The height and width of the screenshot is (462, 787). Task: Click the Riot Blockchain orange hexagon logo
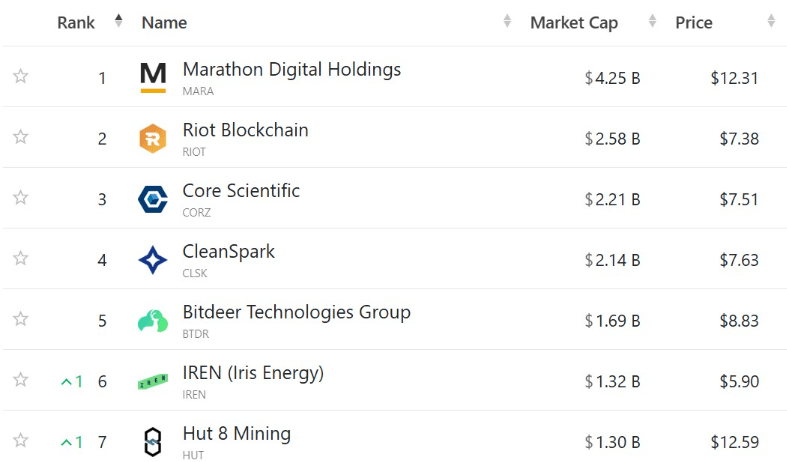point(153,138)
